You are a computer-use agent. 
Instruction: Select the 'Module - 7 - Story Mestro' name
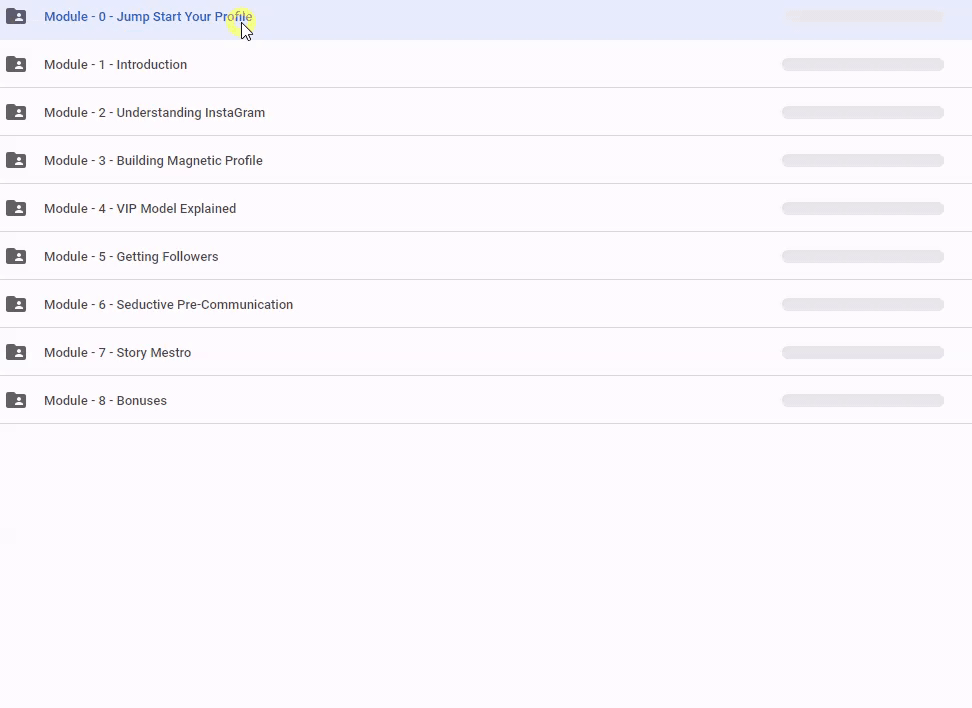click(x=117, y=353)
